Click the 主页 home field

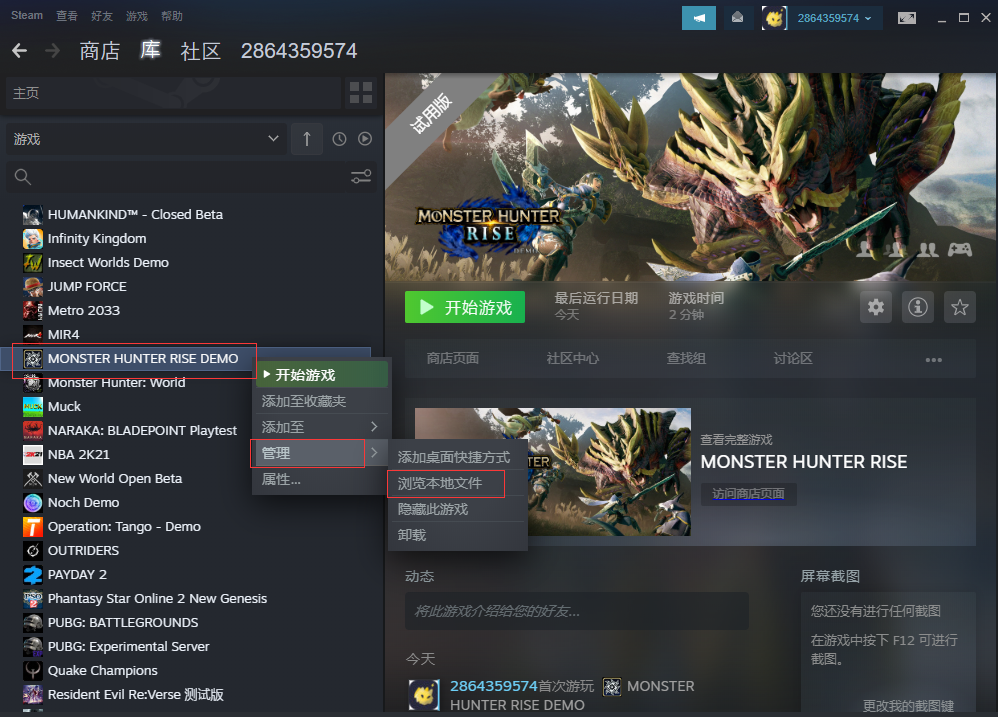click(173, 93)
